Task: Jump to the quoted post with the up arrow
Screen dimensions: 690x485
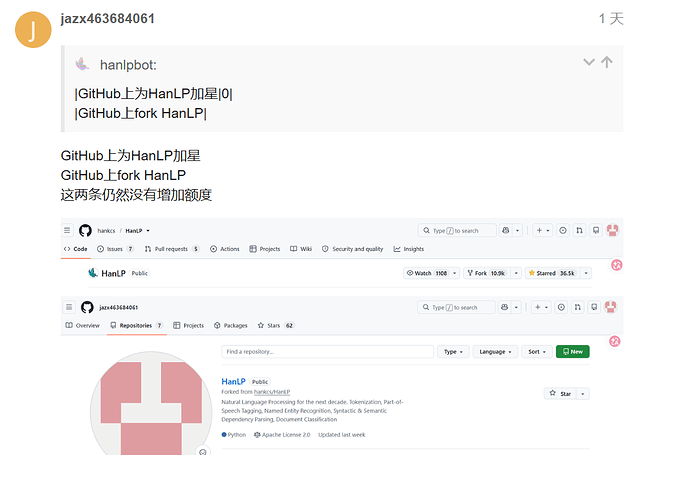Action: (x=607, y=62)
